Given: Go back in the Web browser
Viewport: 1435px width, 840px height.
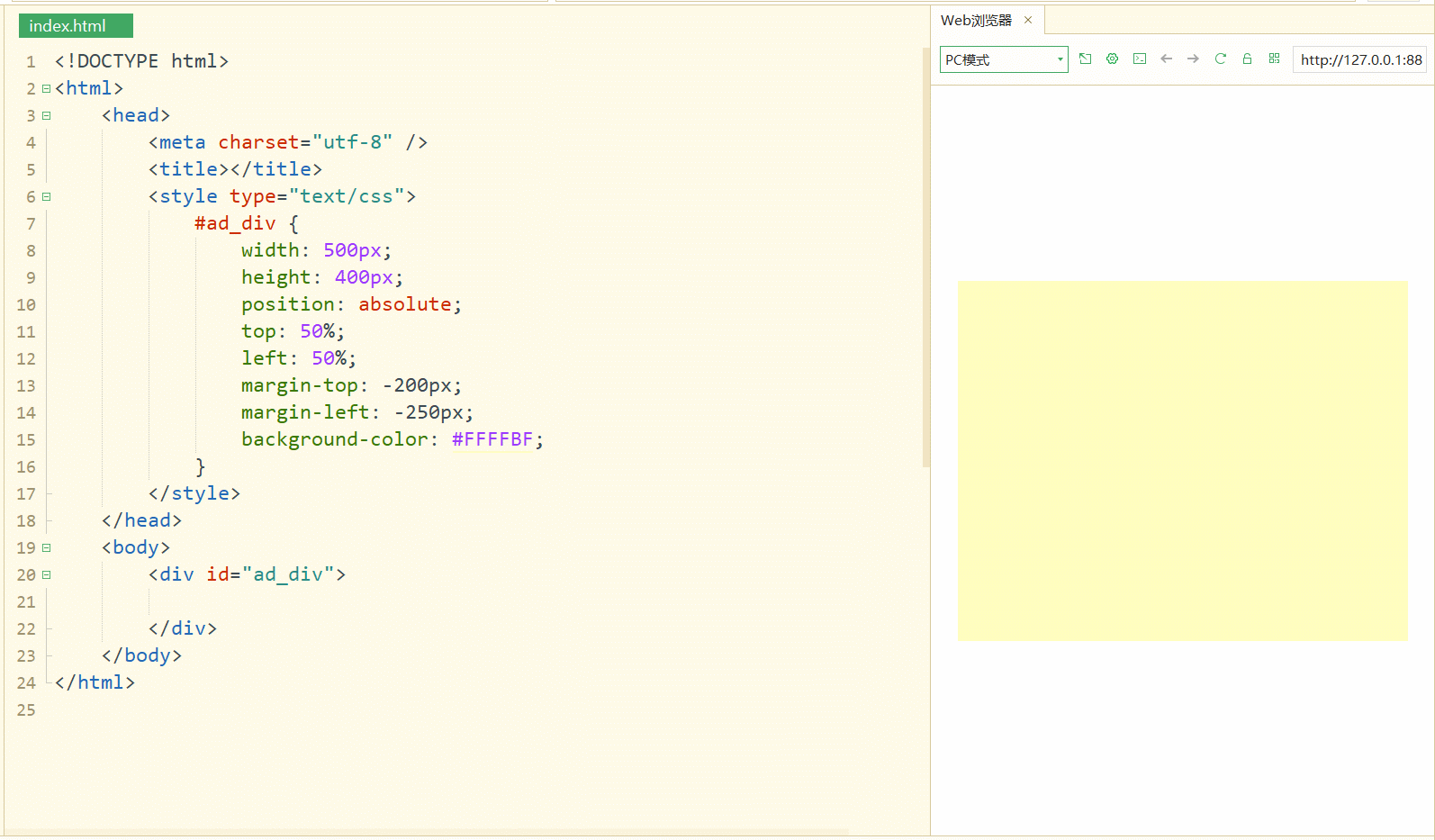Looking at the screenshot, I should tap(1167, 59).
